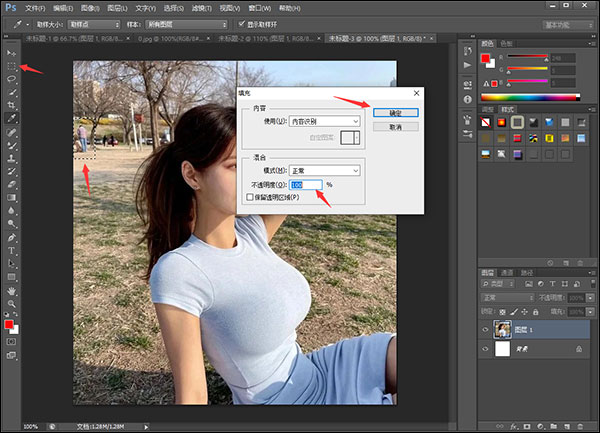Click the 确定 button to confirm fill
The width and height of the screenshot is (600, 433).
[x=395, y=113]
